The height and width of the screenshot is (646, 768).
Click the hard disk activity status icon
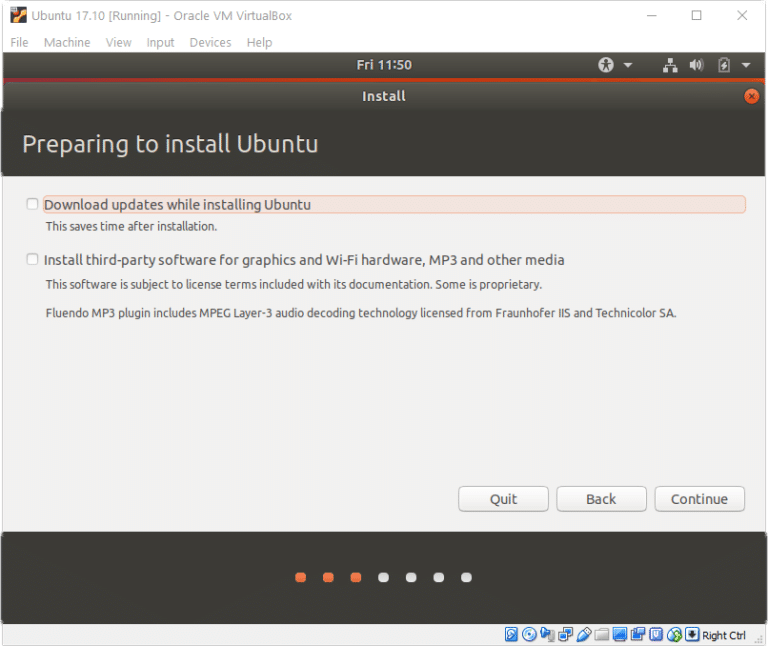(511, 635)
